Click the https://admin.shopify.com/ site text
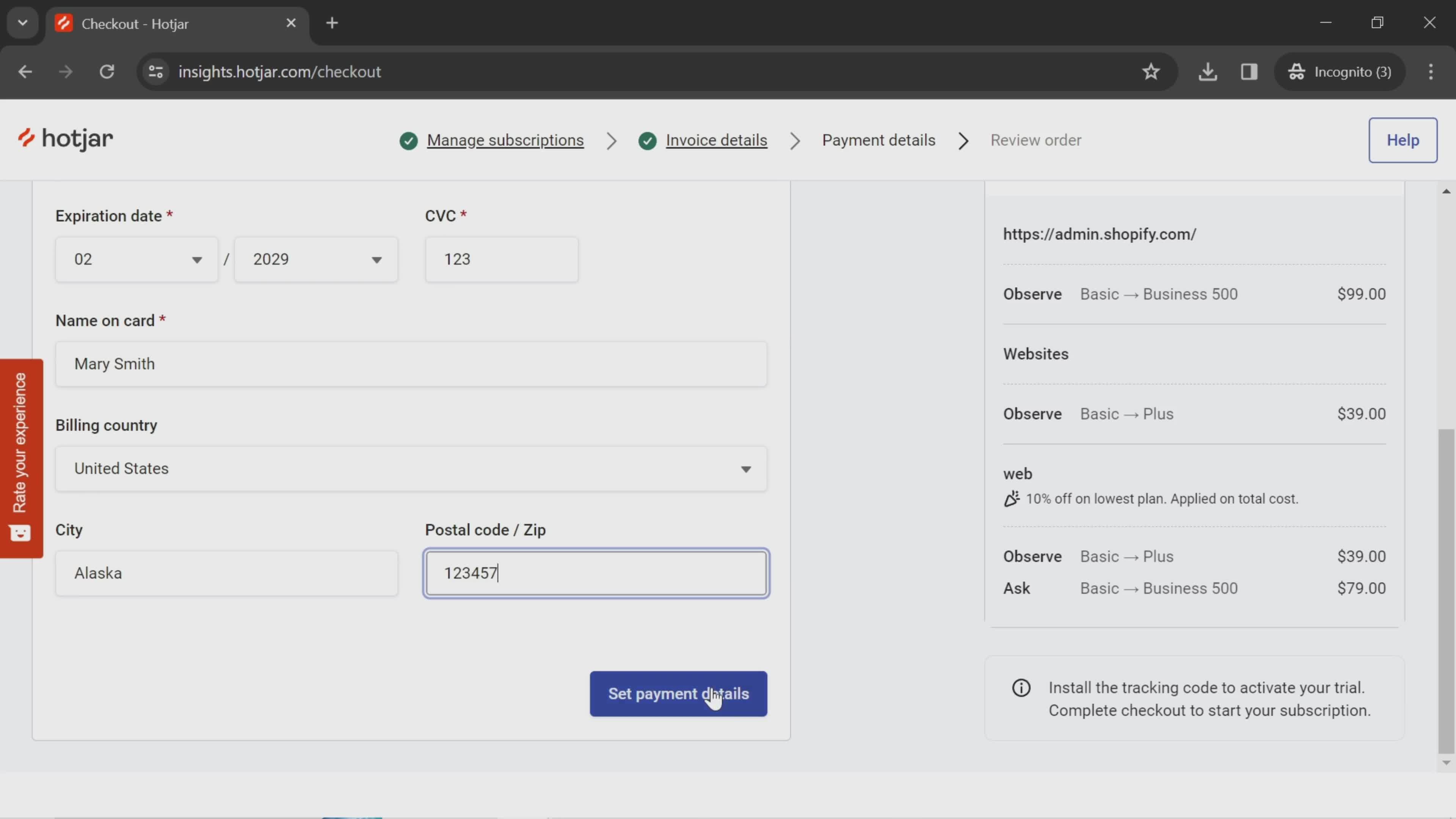The image size is (1456, 819). click(x=1099, y=234)
